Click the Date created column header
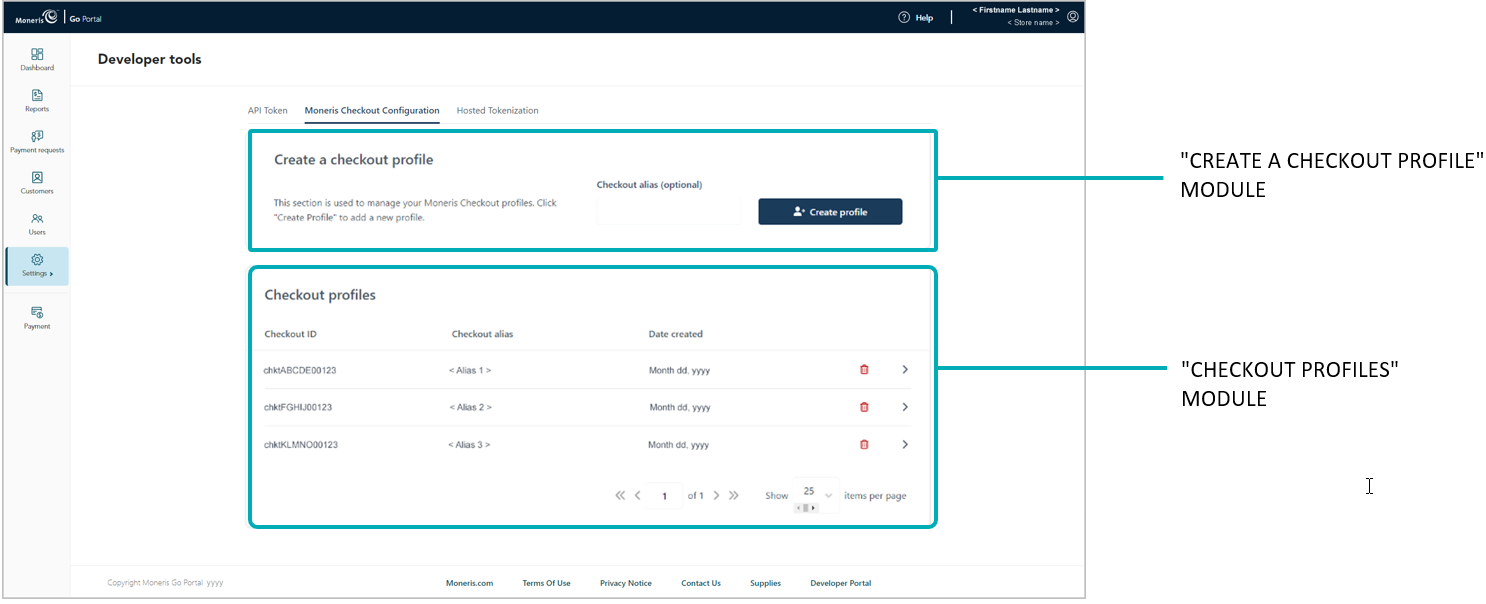1486x604 pixels. coord(676,334)
